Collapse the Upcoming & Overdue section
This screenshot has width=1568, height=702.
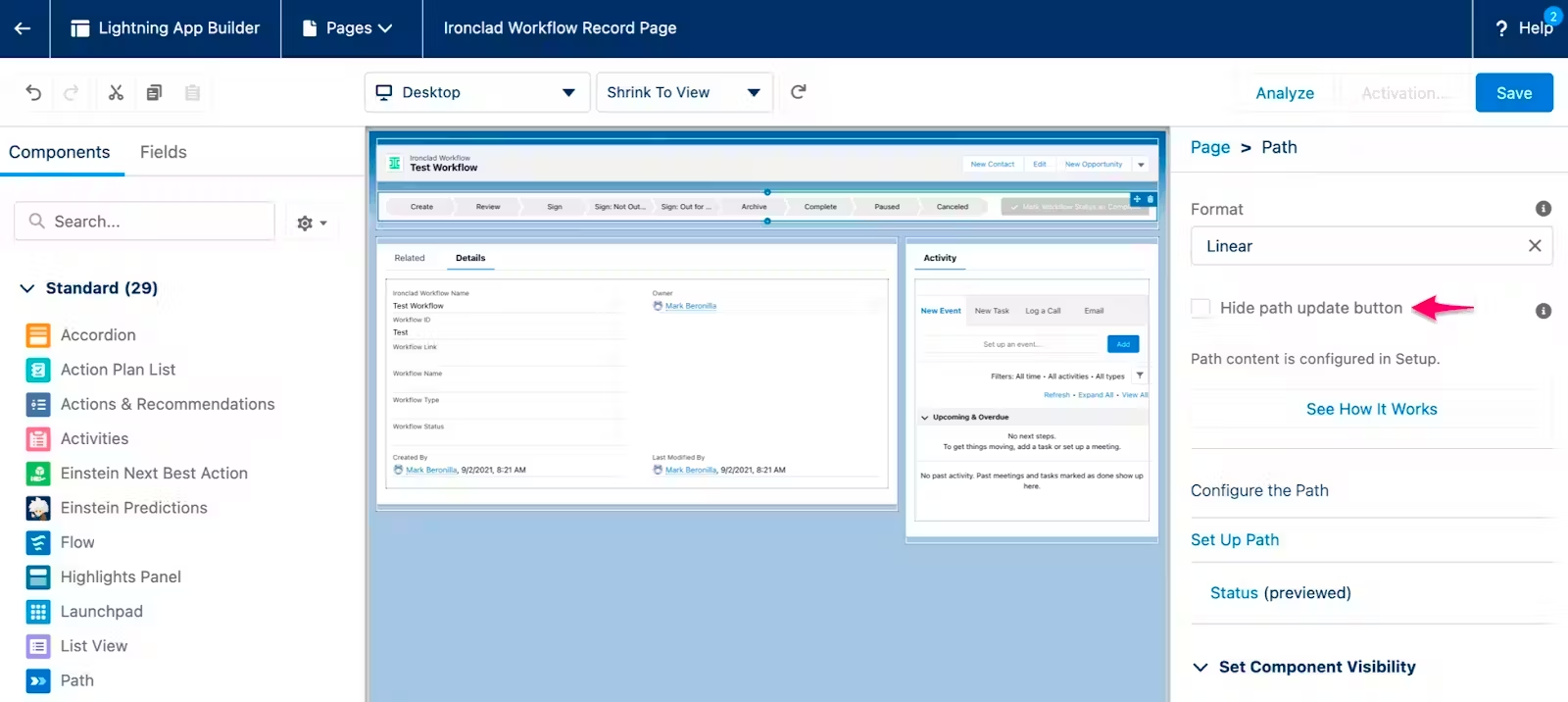click(x=924, y=418)
